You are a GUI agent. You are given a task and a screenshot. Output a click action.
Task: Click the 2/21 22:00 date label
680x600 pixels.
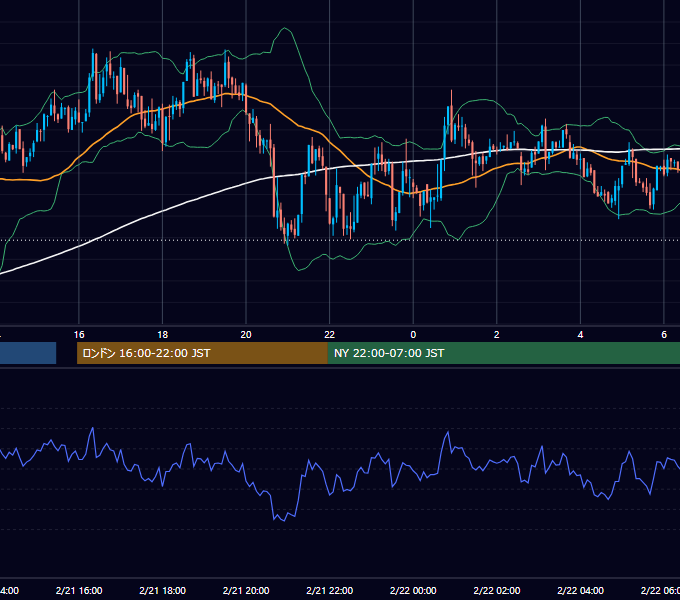[x=330, y=590]
